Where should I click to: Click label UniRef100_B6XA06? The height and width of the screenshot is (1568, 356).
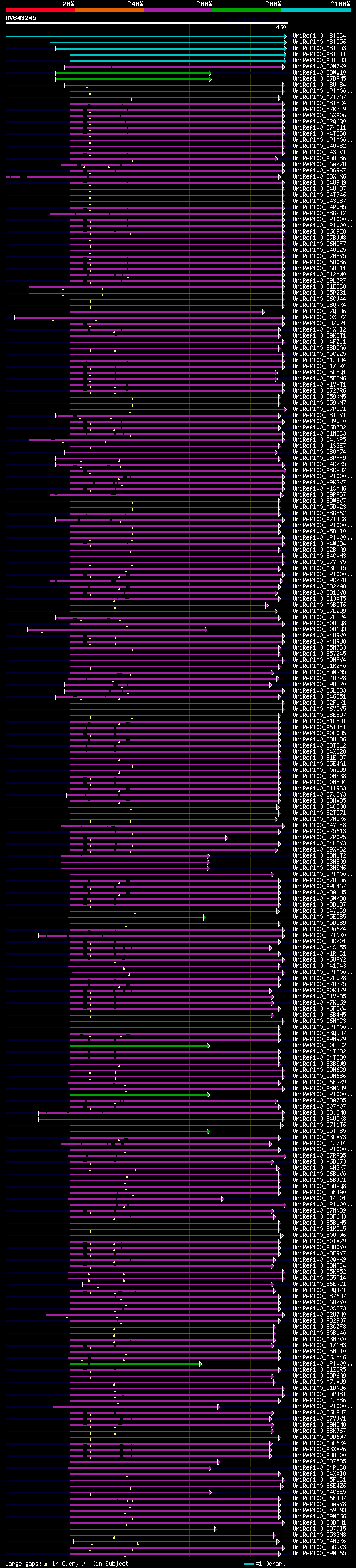[319, 115]
